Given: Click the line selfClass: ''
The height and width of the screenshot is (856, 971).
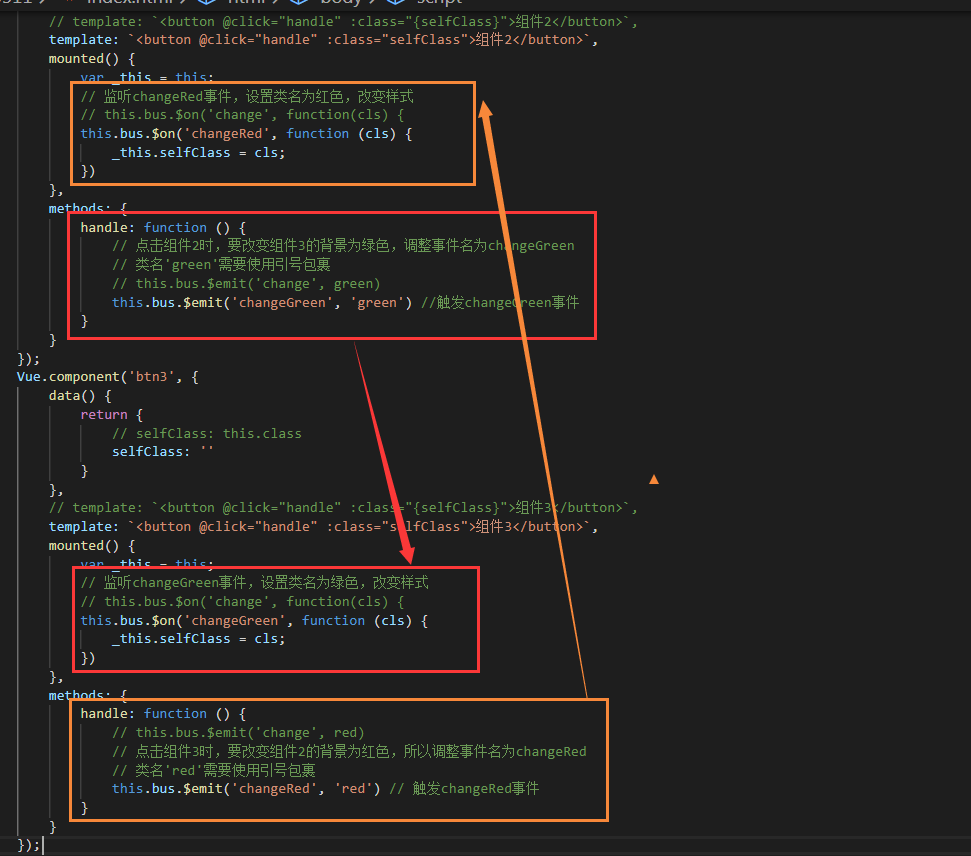Looking at the screenshot, I should point(162,452).
